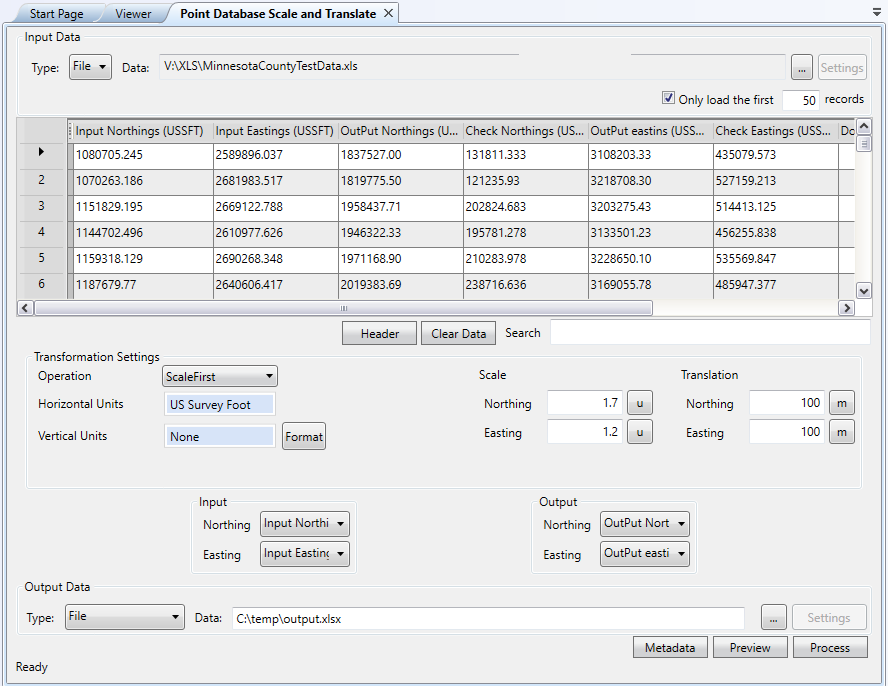The width and height of the screenshot is (888, 686).
Task: Switch to the Viewer tab
Action: point(133,14)
